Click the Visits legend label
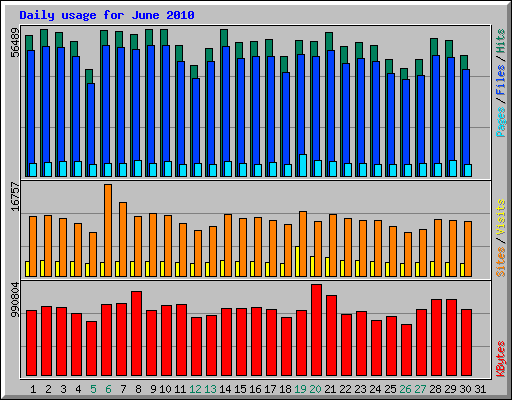The image size is (512, 400). (x=501, y=217)
